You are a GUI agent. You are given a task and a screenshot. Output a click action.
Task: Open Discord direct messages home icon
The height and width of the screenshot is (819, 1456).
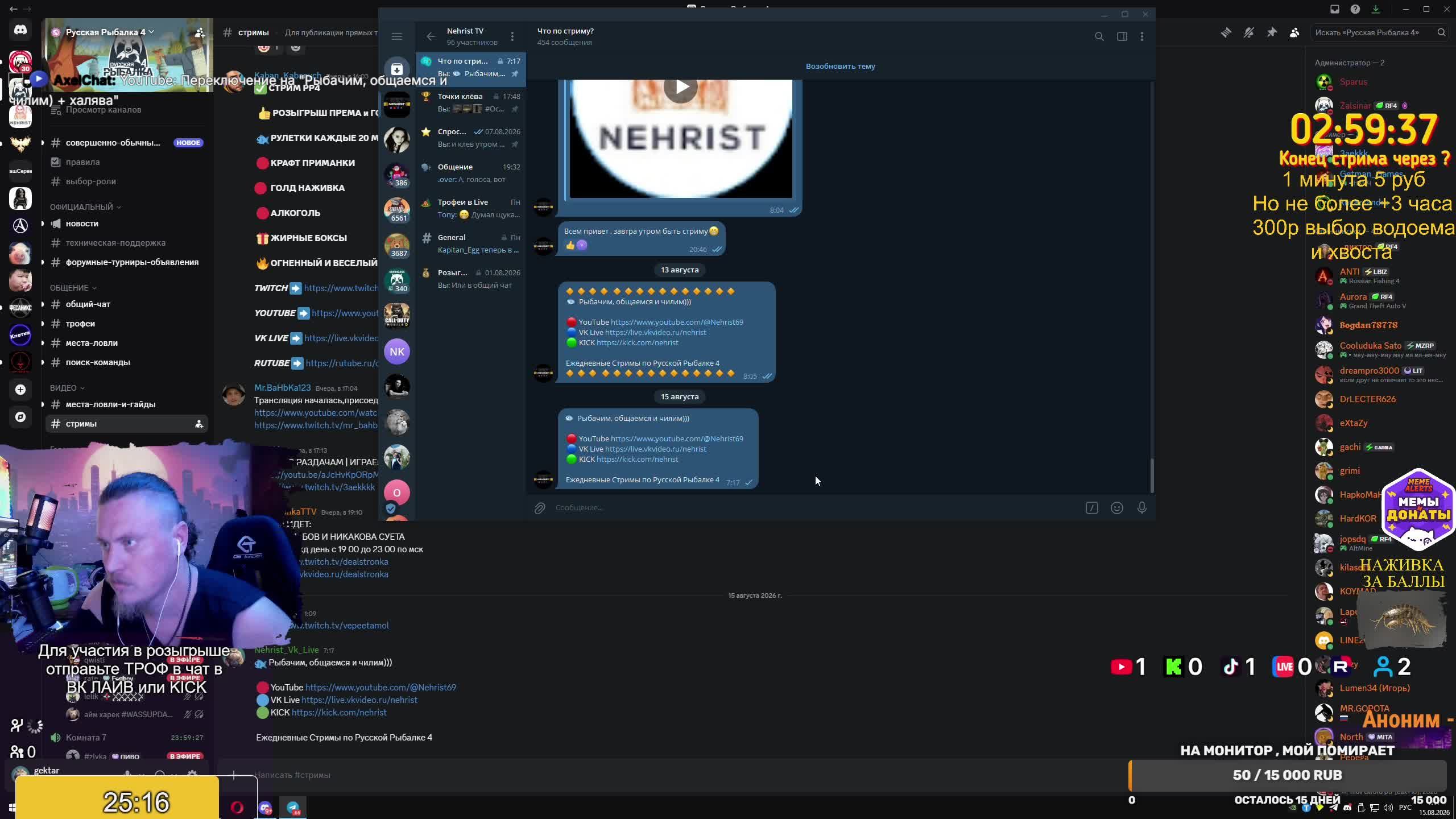click(20, 30)
